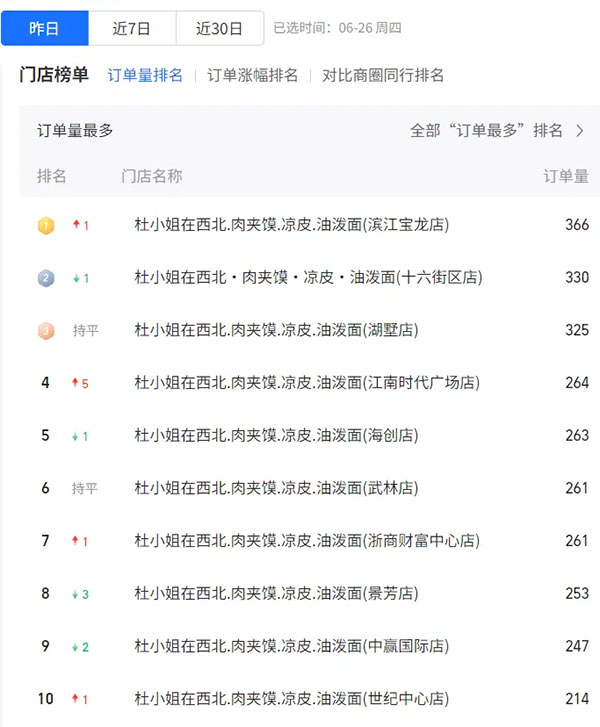600x727 pixels.
Task: Click the 订单量 column header
Action: coord(566,176)
